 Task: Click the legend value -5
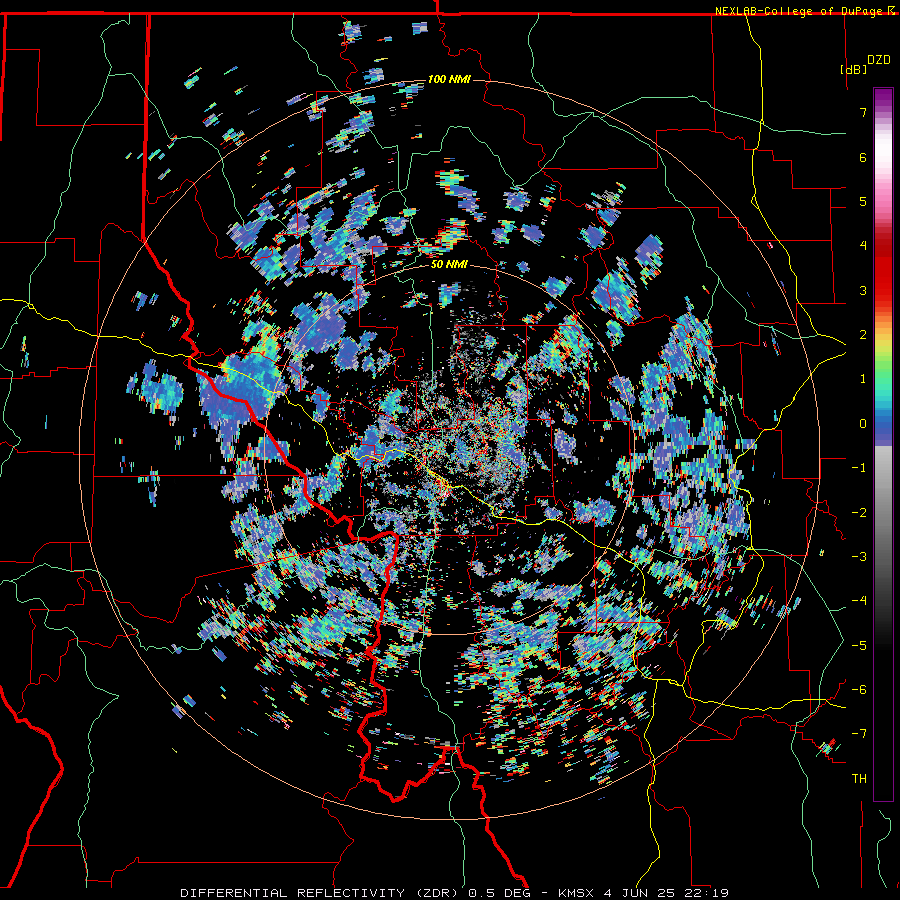[859, 646]
